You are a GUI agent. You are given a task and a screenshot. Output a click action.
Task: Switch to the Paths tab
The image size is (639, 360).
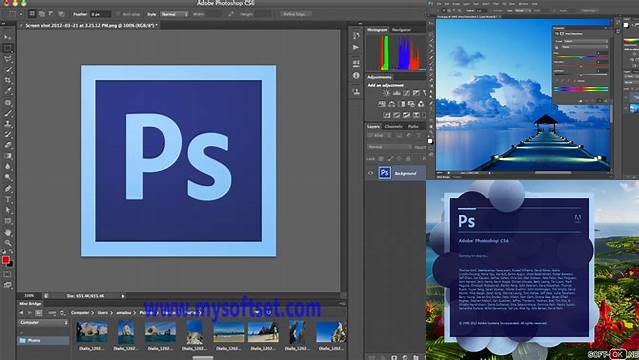pyautogui.click(x=413, y=126)
